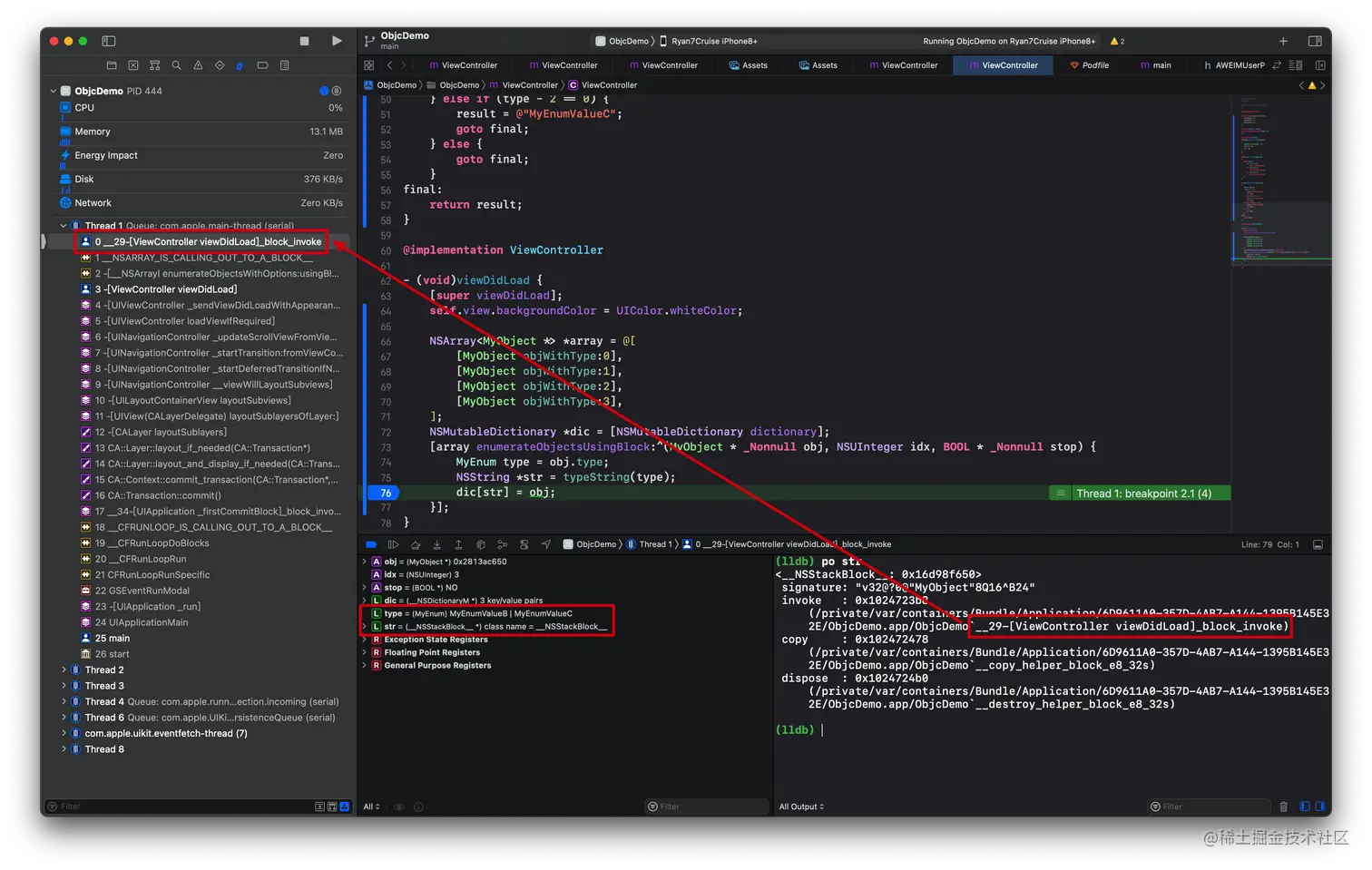The width and height of the screenshot is (1372, 870).
Task: Click the Step out debug button
Action: coord(458,544)
